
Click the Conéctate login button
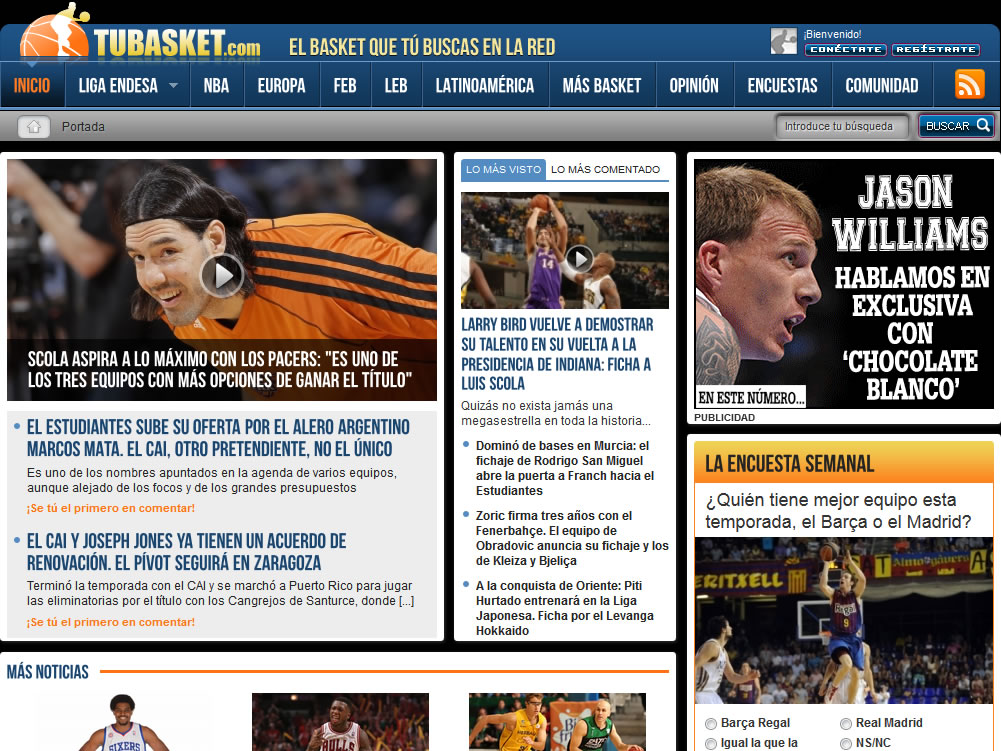point(846,49)
